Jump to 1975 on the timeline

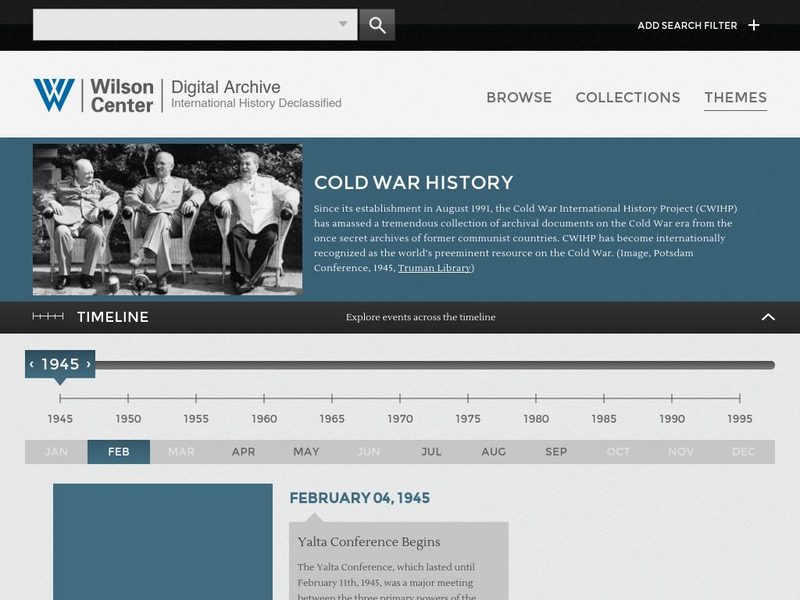click(468, 418)
